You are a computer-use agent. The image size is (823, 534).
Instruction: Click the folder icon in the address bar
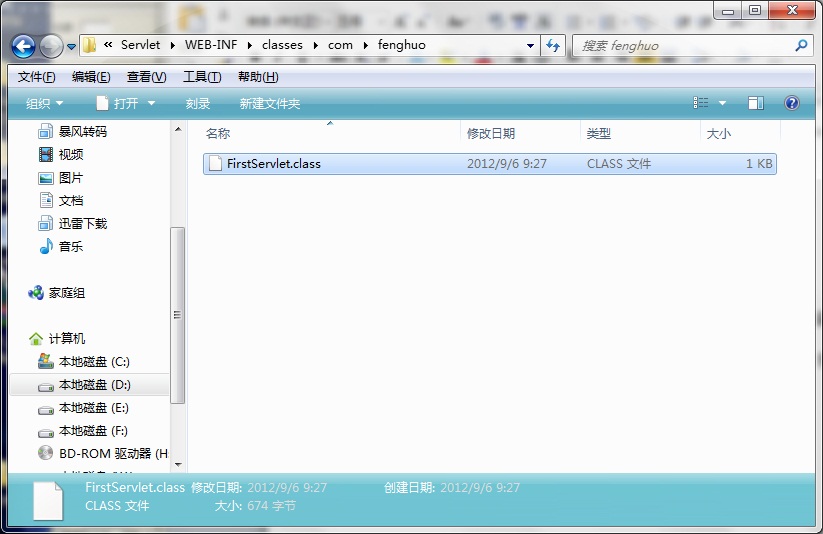pos(90,45)
